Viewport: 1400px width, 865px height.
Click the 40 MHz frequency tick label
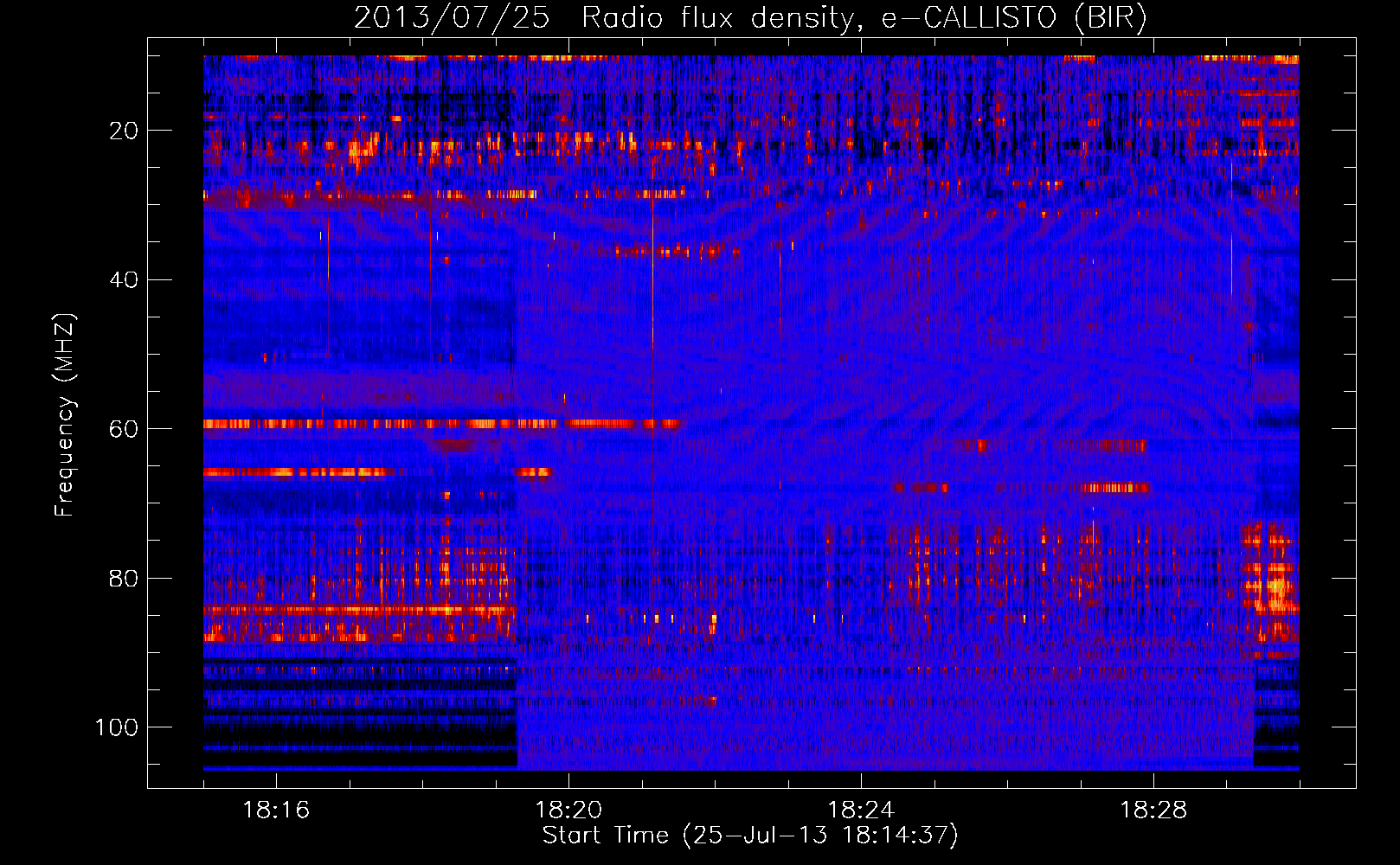click(x=124, y=280)
